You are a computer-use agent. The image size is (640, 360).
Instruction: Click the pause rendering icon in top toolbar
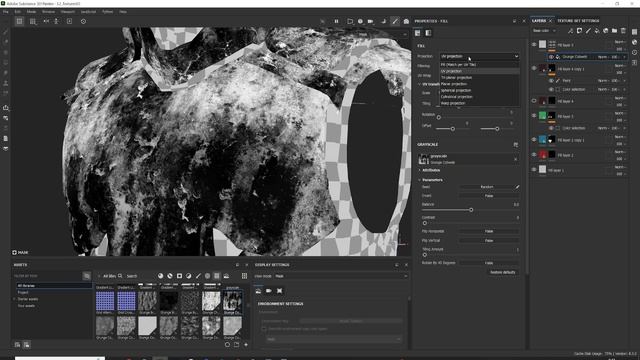pyautogui.click(x=336, y=21)
